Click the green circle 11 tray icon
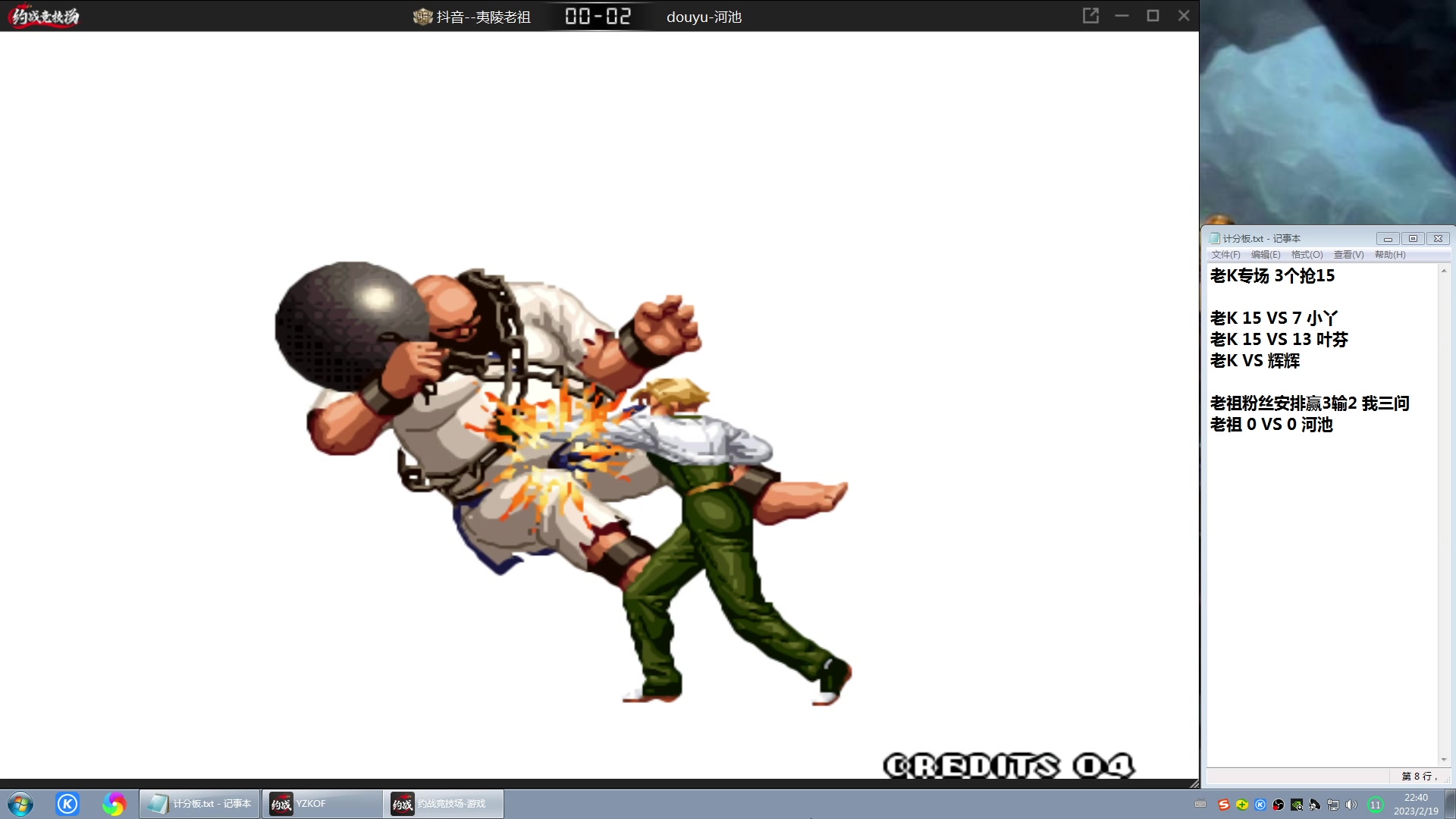 pyautogui.click(x=1376, y=805)
